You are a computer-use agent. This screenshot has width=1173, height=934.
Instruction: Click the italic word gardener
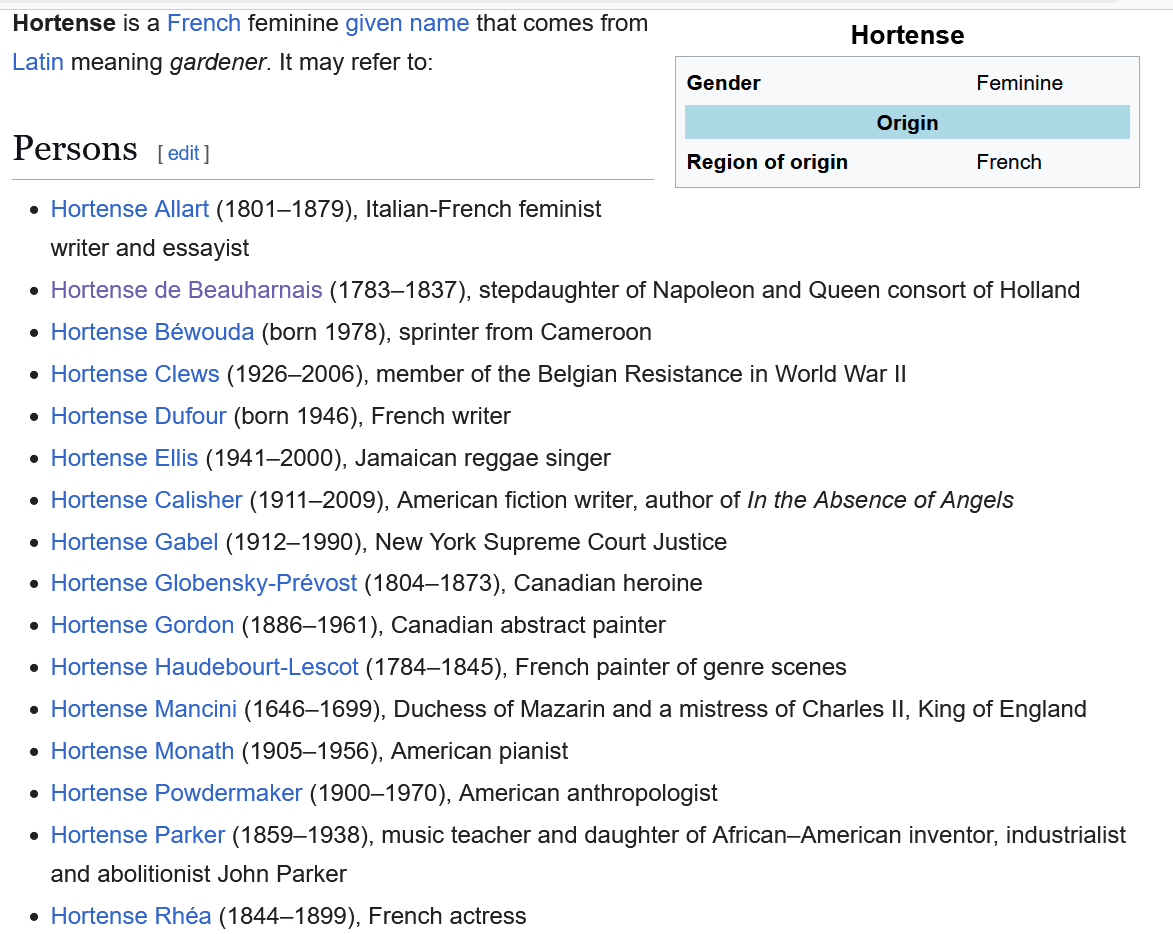pos(218,62)
